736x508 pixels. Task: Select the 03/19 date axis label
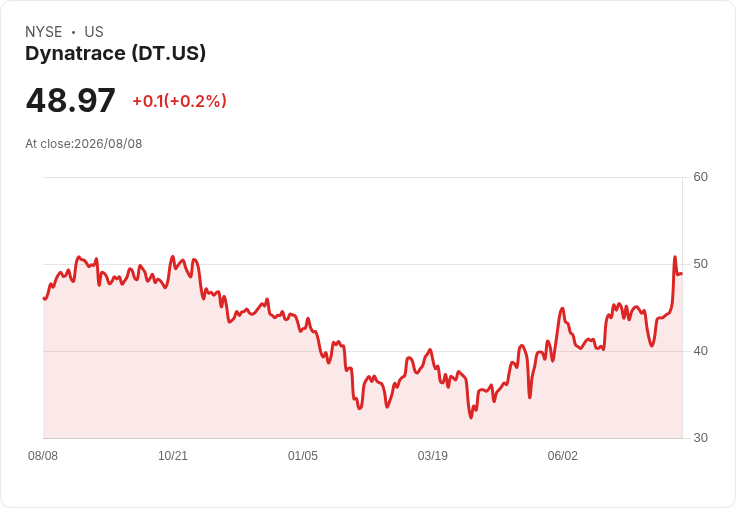(432, 455)
